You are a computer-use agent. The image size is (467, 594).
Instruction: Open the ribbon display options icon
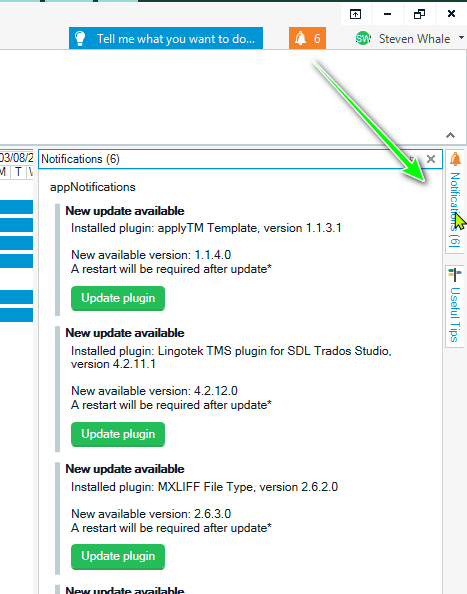tap(355, 14)
